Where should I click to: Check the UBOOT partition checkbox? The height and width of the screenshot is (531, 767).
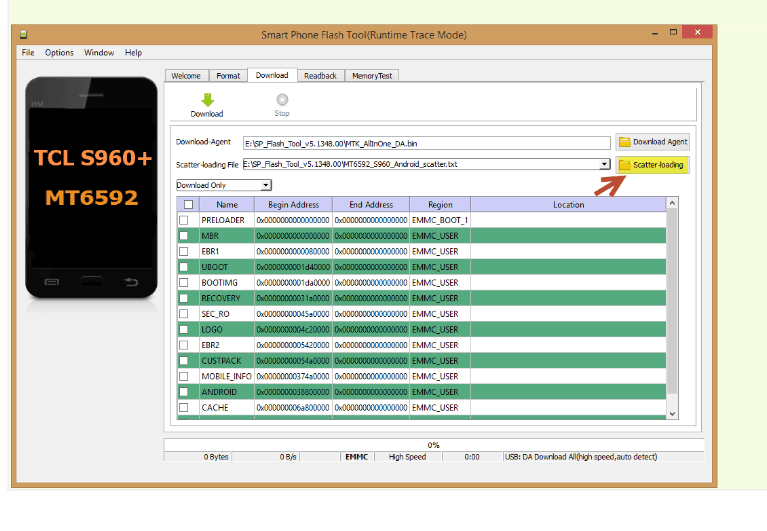click(x=183, y=267)
